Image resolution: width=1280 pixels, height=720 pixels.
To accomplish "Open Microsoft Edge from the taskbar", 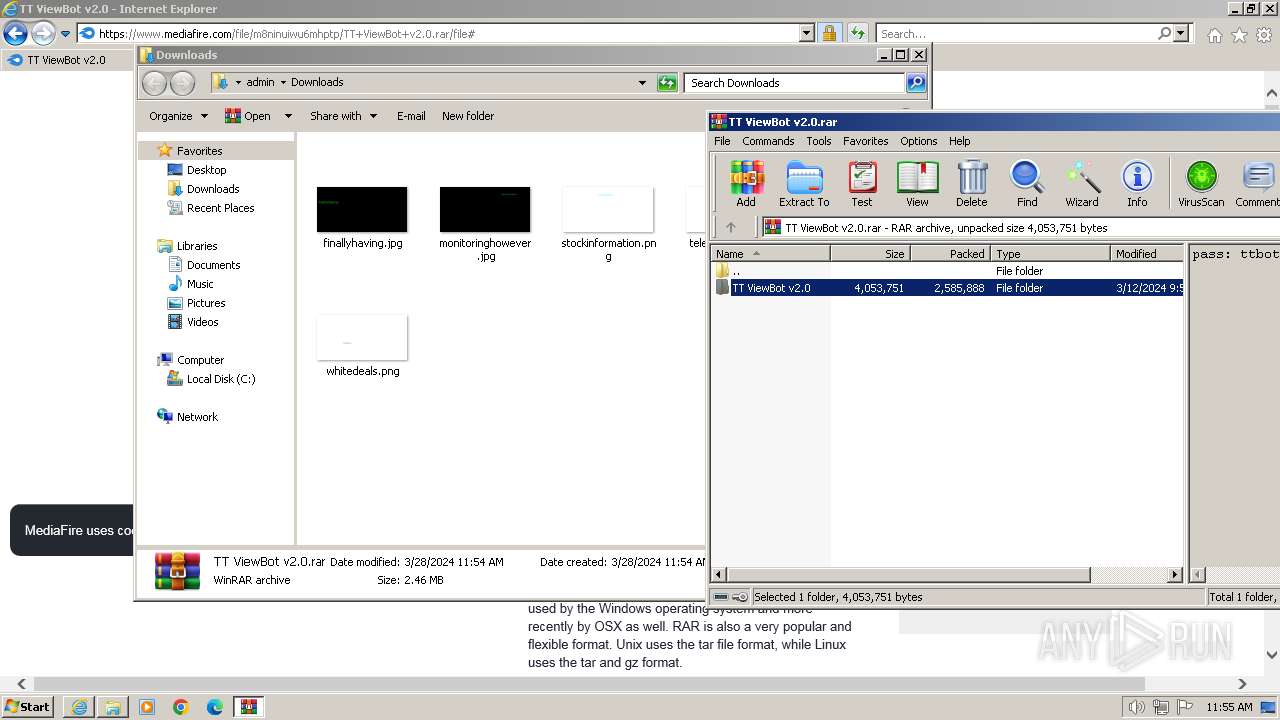I will tap(215, 707).
